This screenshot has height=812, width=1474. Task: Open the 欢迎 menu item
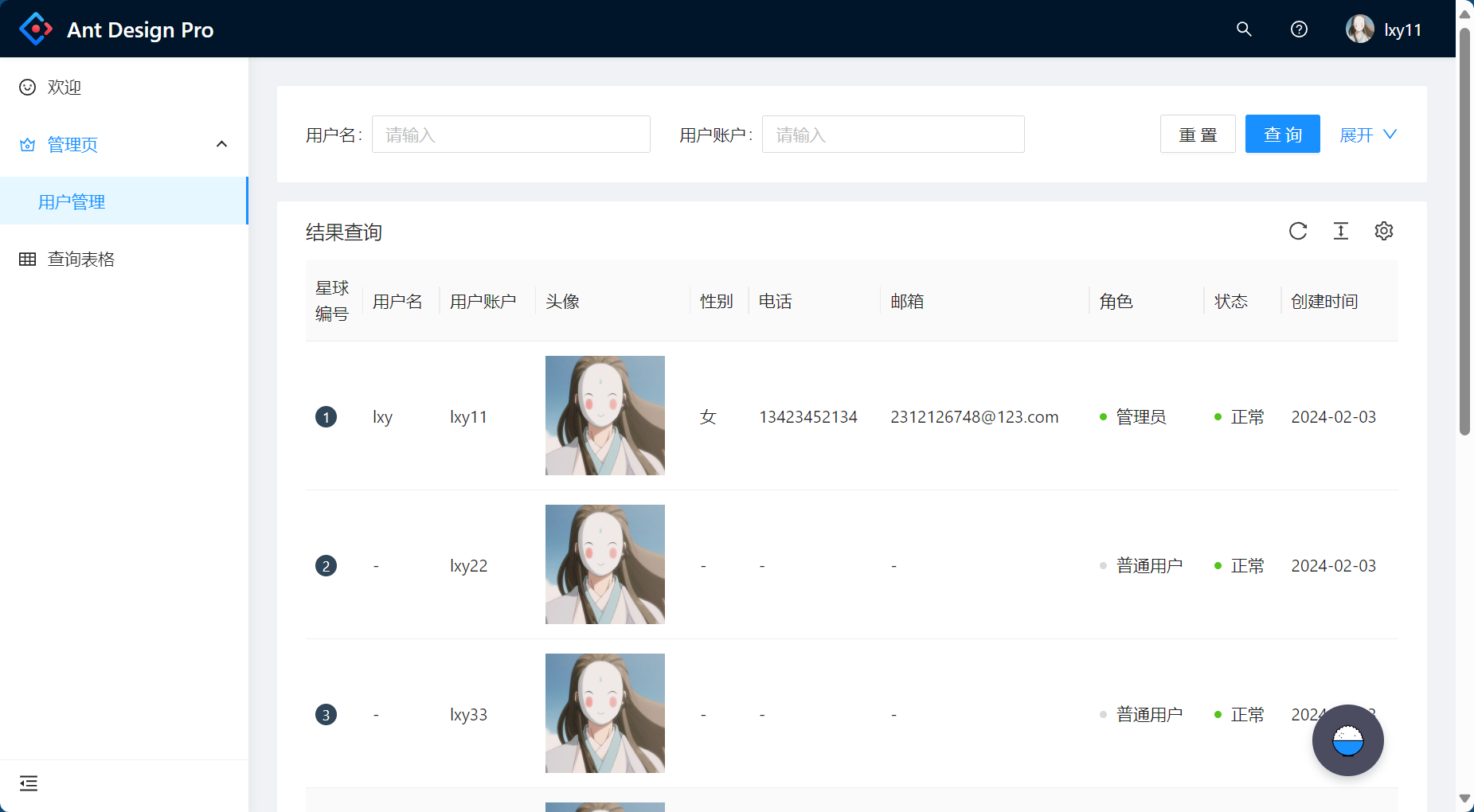[124, 88]
